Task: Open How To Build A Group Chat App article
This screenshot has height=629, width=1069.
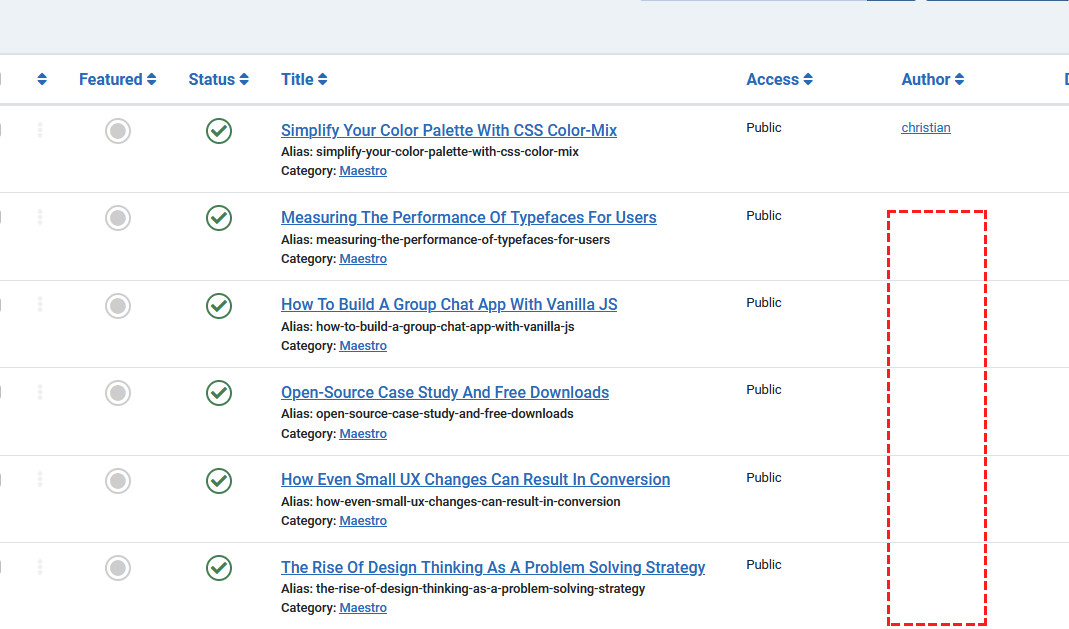Action: pyautogui.click(x=448, y=305)
